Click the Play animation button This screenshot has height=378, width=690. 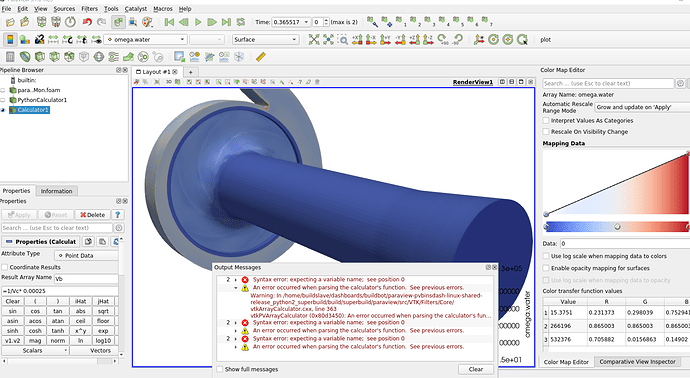click(x=198, y=22)
